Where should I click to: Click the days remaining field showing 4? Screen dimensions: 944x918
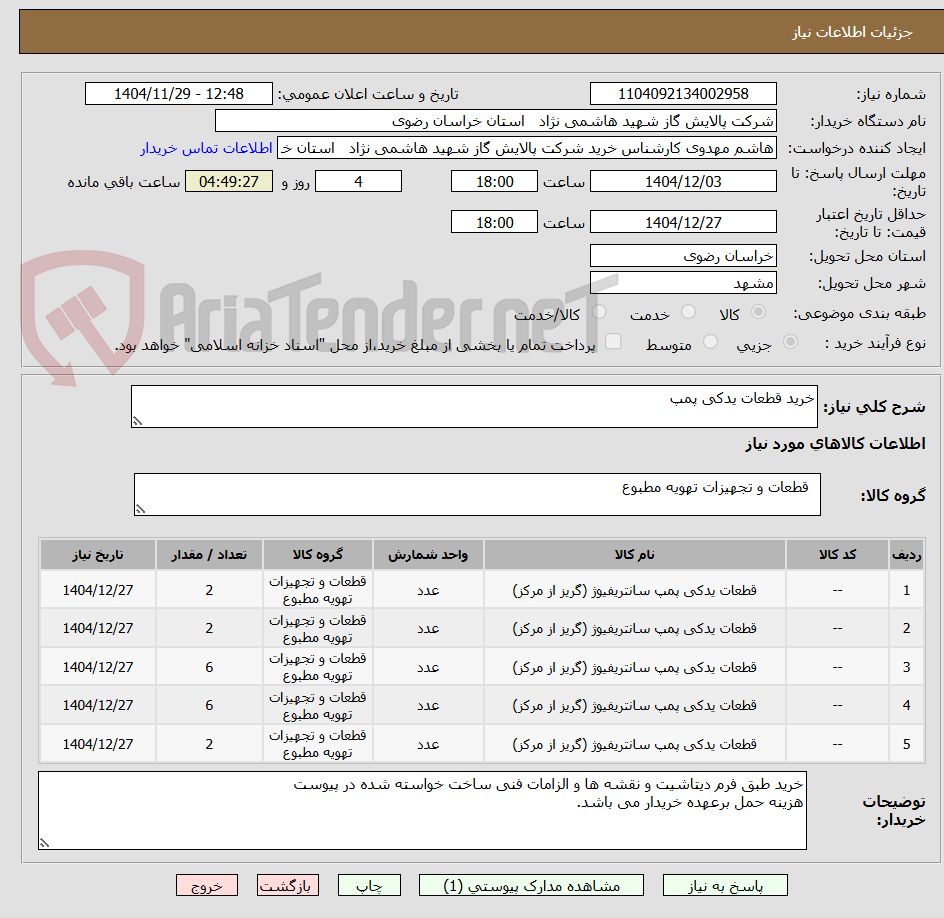point(358,181)
